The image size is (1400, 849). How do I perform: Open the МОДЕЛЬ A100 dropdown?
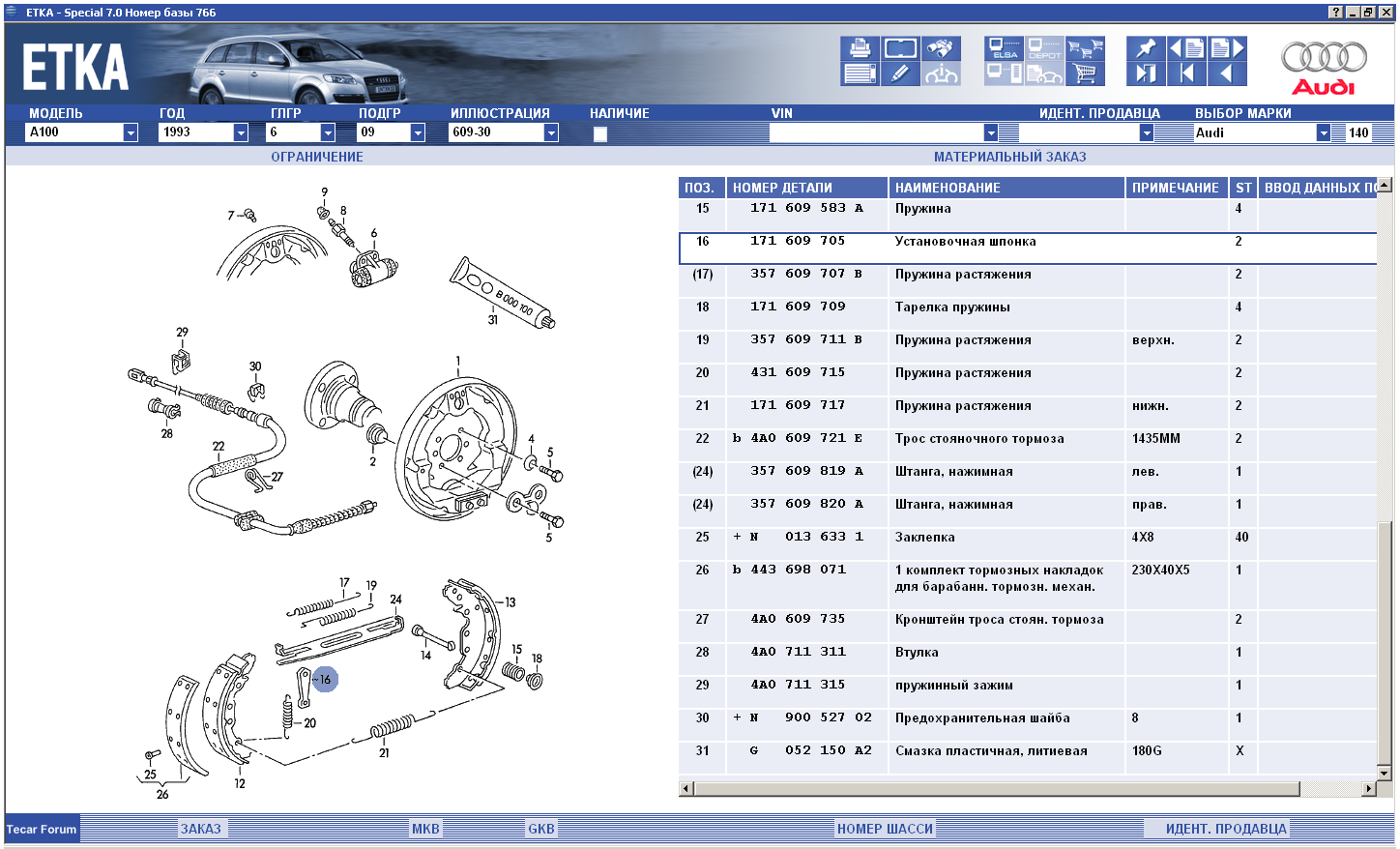tap(131, 132)
